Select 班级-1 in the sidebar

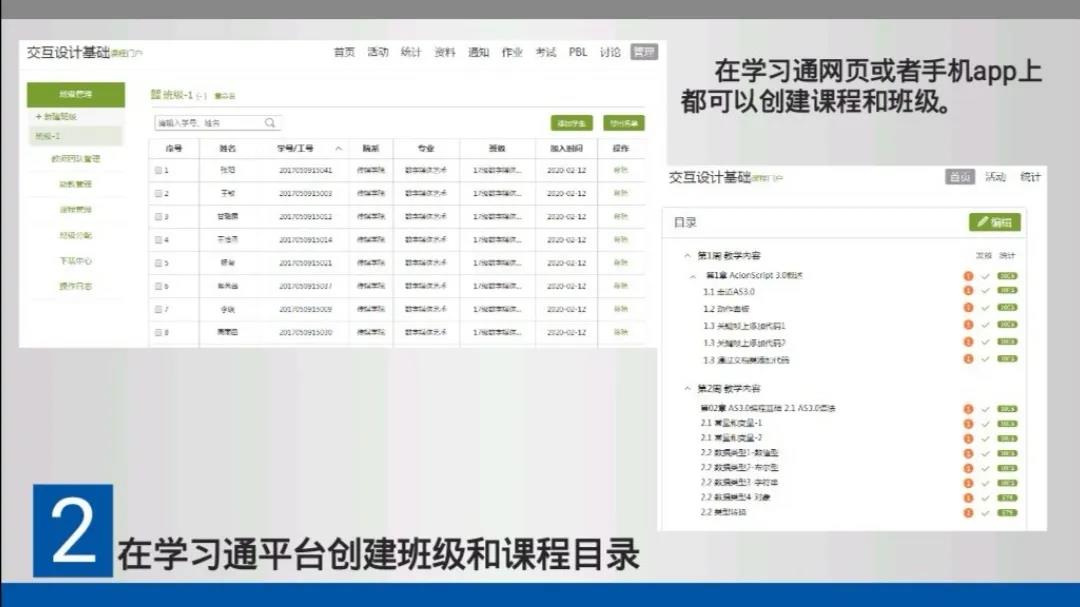[x=76, y=136]
